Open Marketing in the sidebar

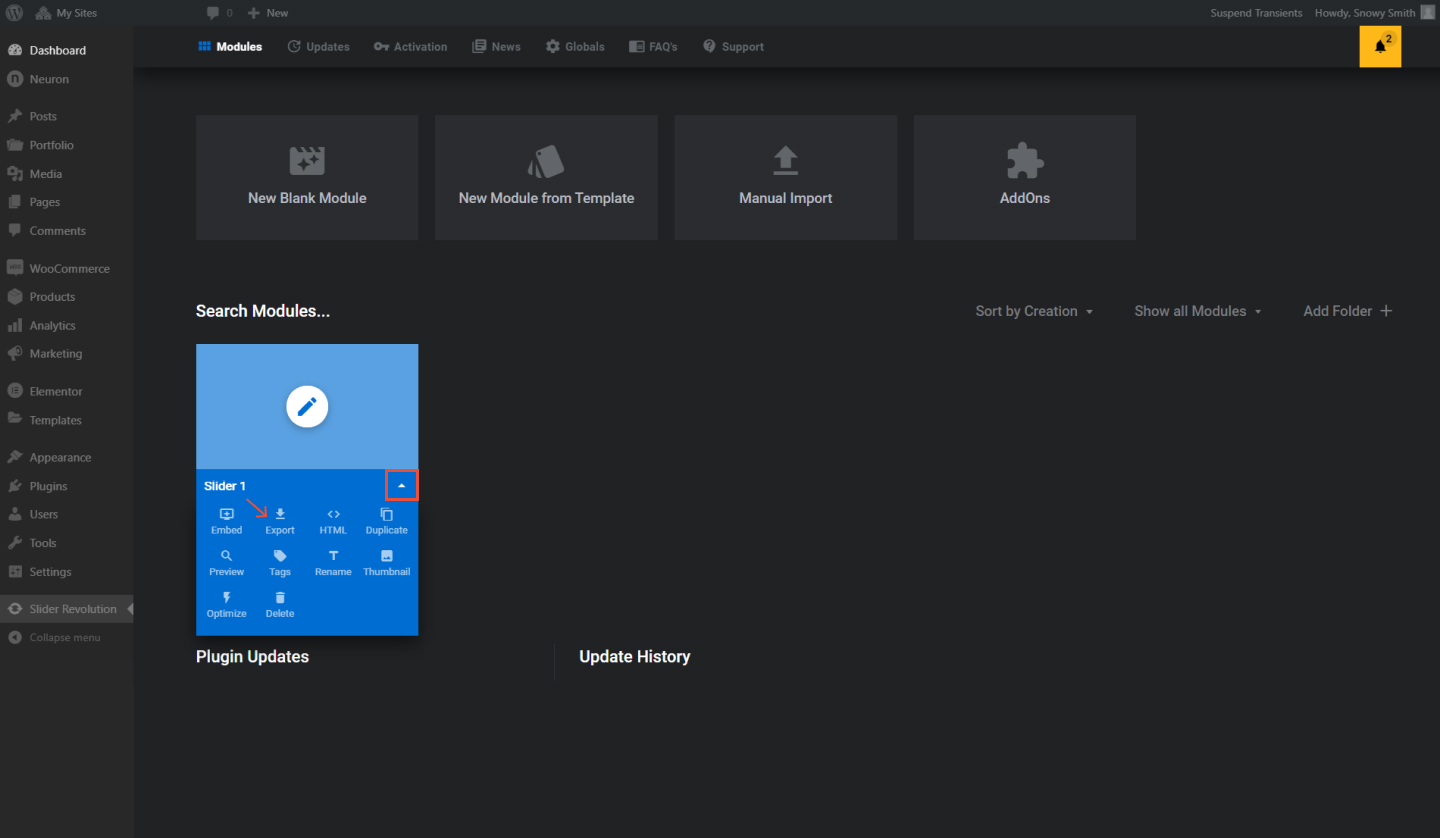(x=67, y=354)
